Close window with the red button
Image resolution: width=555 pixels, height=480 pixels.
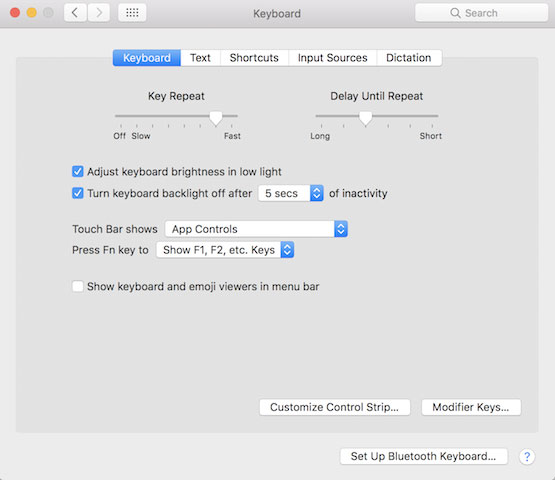pos(15,13)
